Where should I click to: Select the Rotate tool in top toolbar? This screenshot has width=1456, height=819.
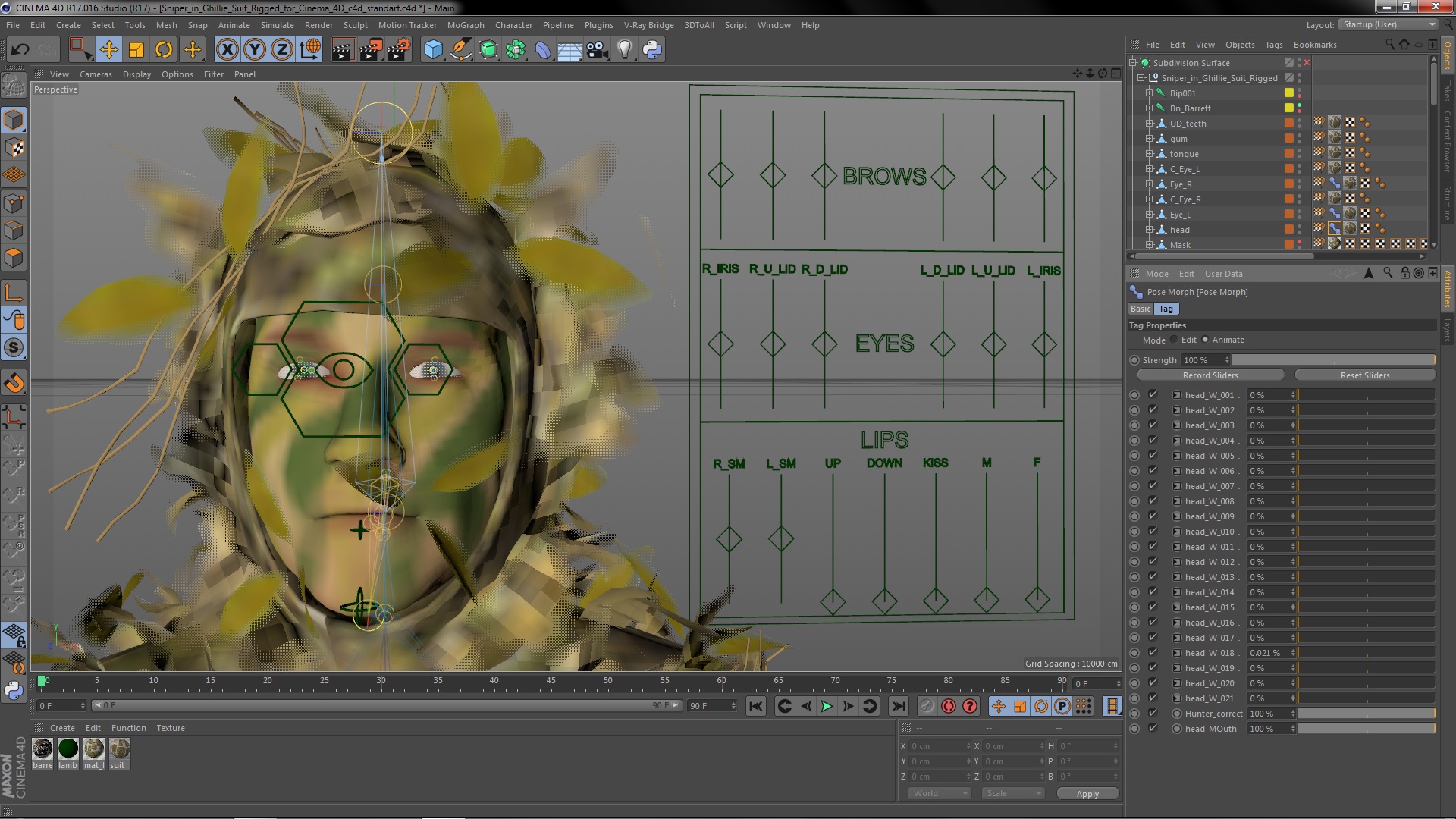[x=164, y=50]
